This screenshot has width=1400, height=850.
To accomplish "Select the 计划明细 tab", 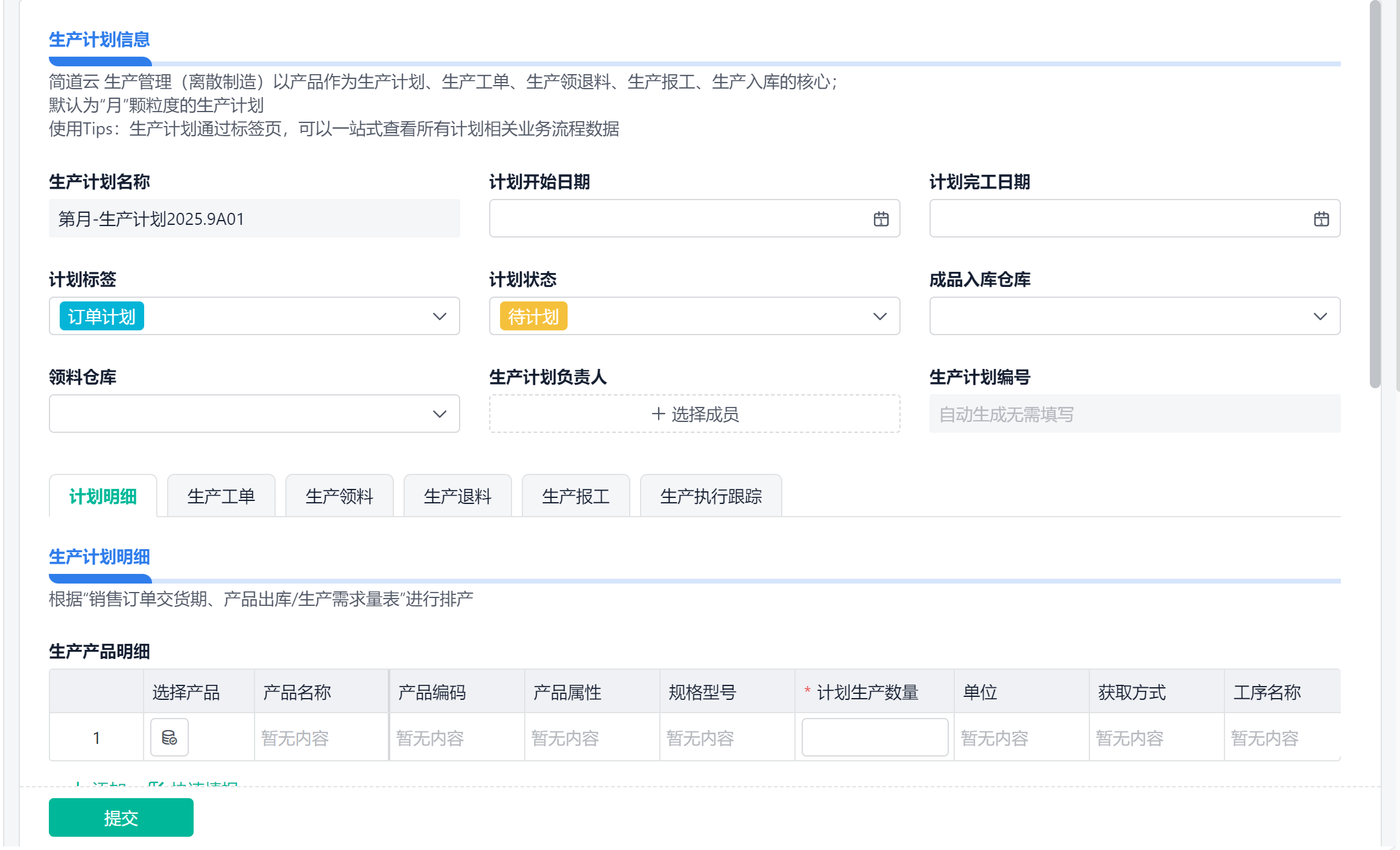I will coord(103,496).
